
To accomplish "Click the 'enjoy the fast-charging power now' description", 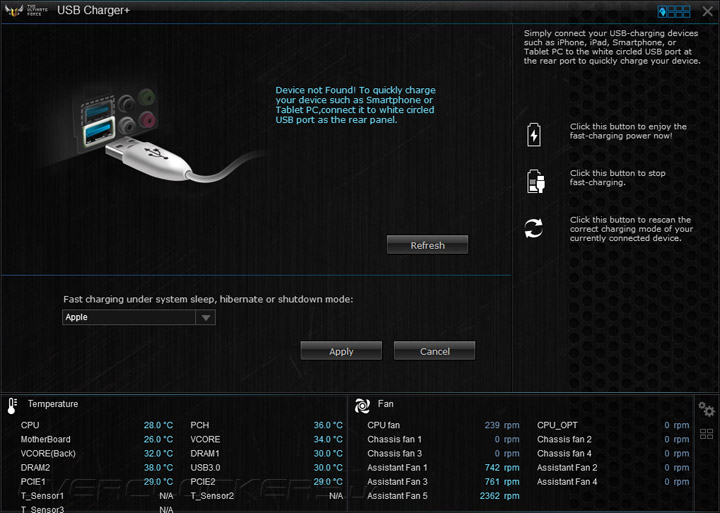I will (628, 131).
